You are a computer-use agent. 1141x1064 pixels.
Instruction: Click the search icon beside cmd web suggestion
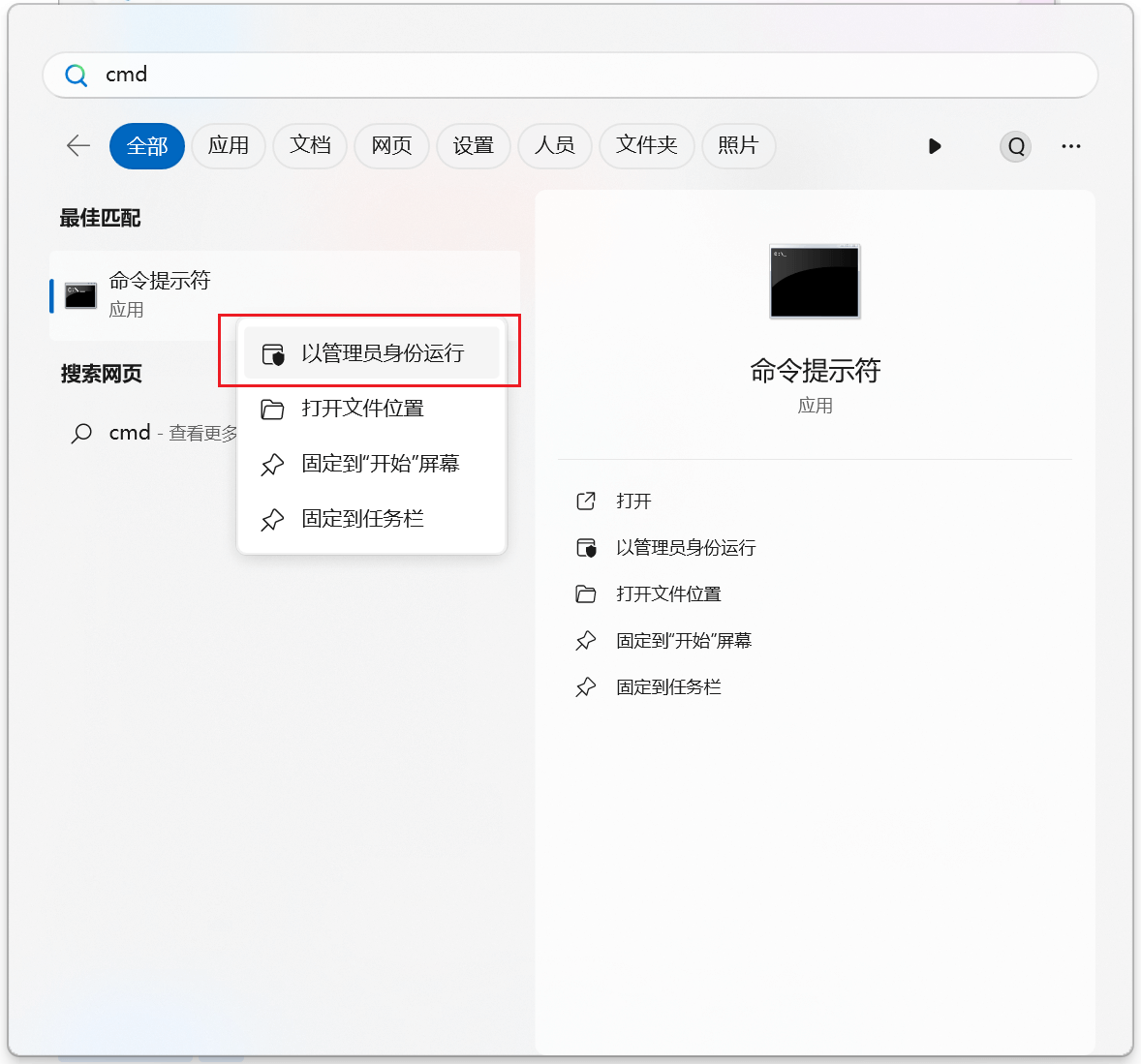pos(81,433)
